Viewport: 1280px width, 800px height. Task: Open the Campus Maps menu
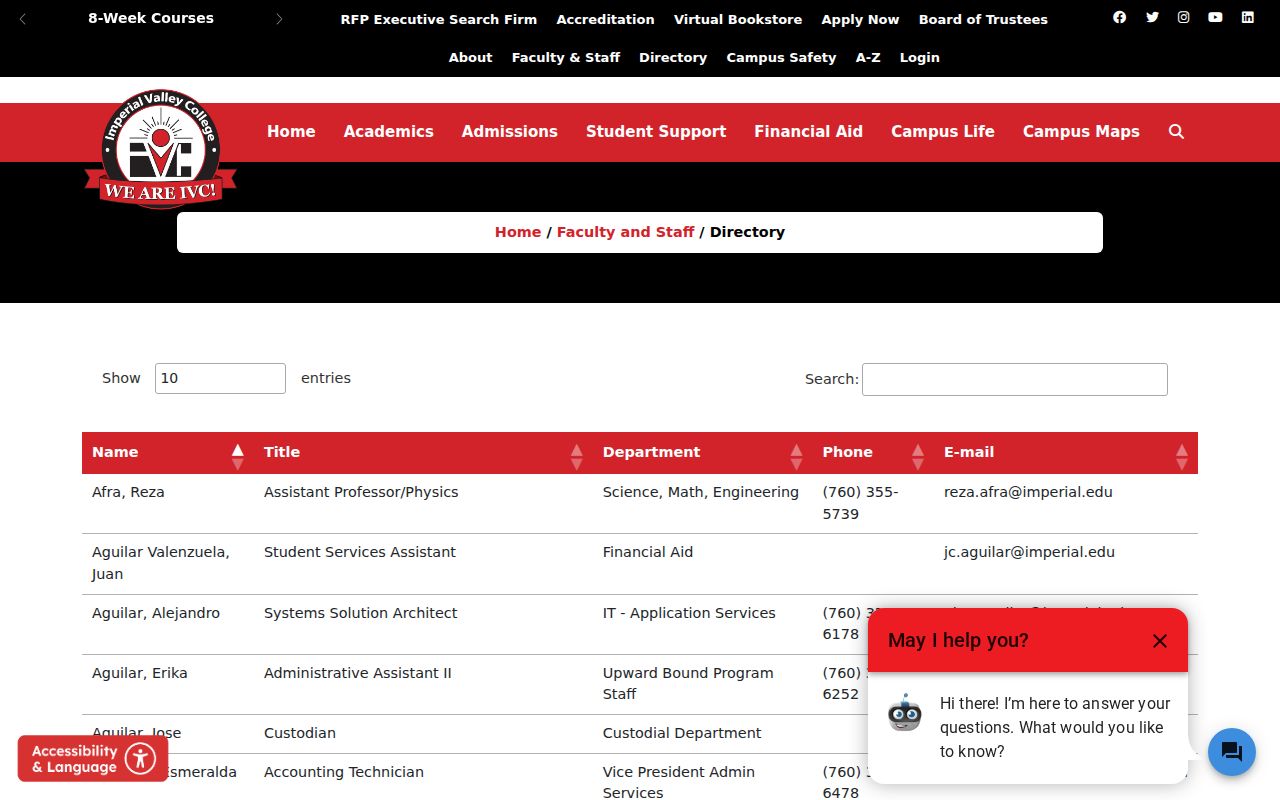pos(1081,132)
